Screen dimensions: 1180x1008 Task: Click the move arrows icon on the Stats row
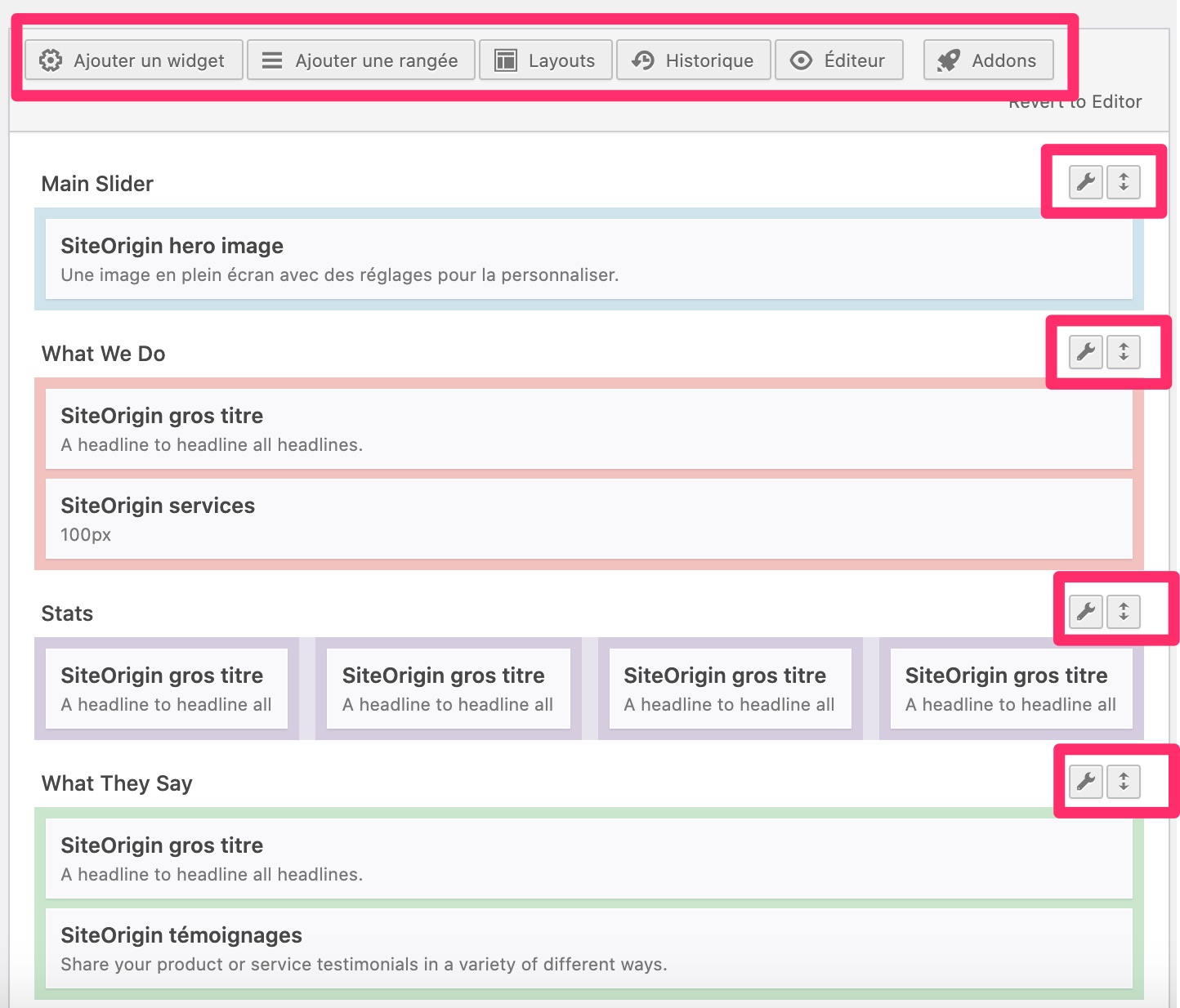coord(1124,611)
